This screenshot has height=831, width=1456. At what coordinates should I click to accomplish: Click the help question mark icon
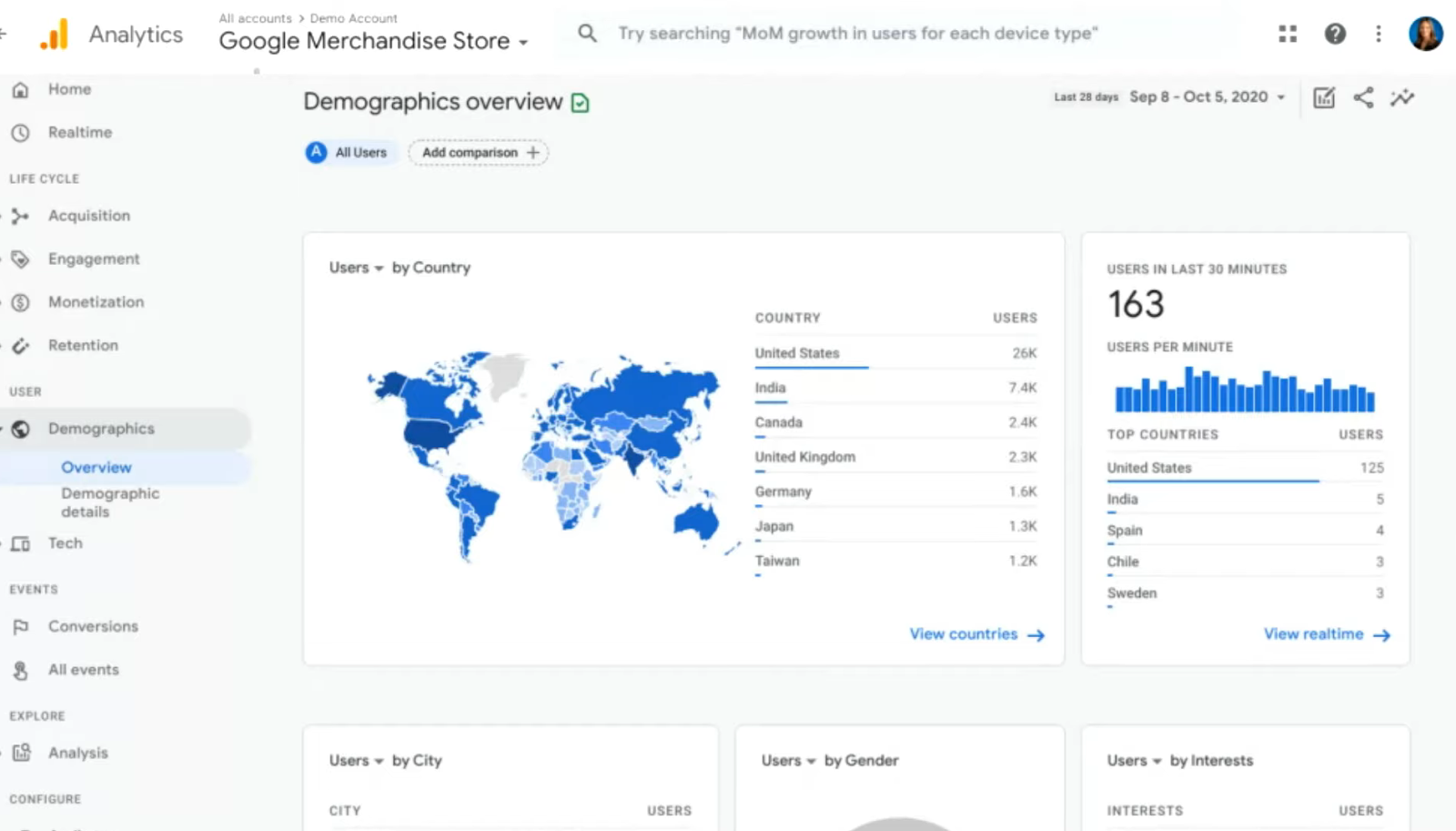pyautogui.click(x=1334, y=34)
